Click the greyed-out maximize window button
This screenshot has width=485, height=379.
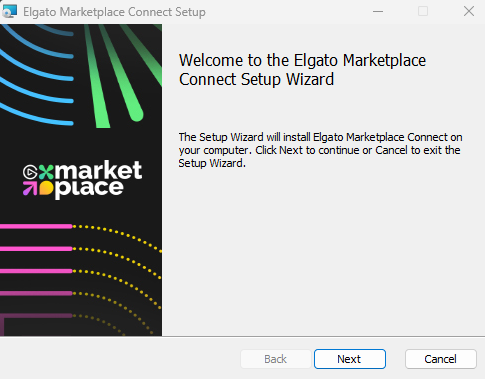click(x=423, y=11)
